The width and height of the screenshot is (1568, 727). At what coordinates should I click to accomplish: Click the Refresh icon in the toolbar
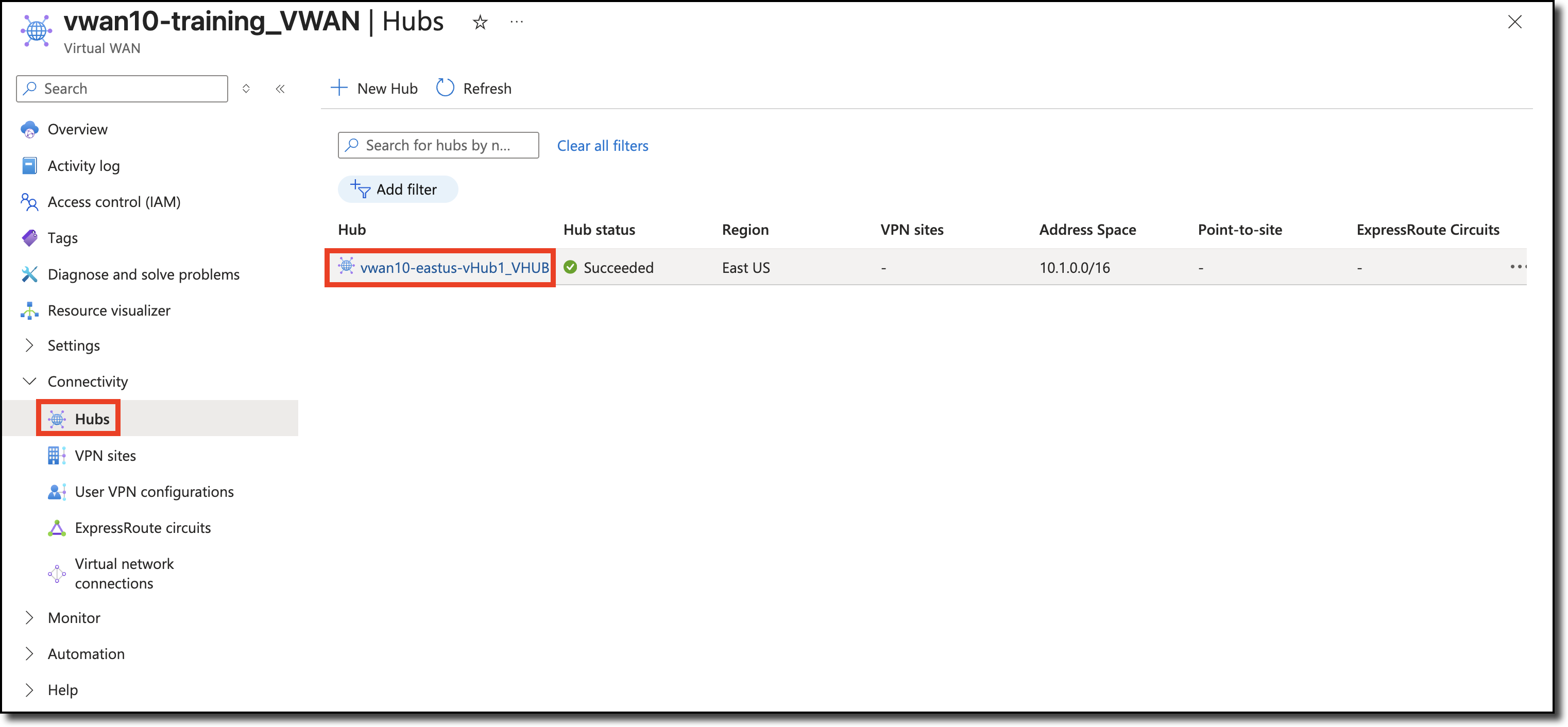[x=445, y=88]
